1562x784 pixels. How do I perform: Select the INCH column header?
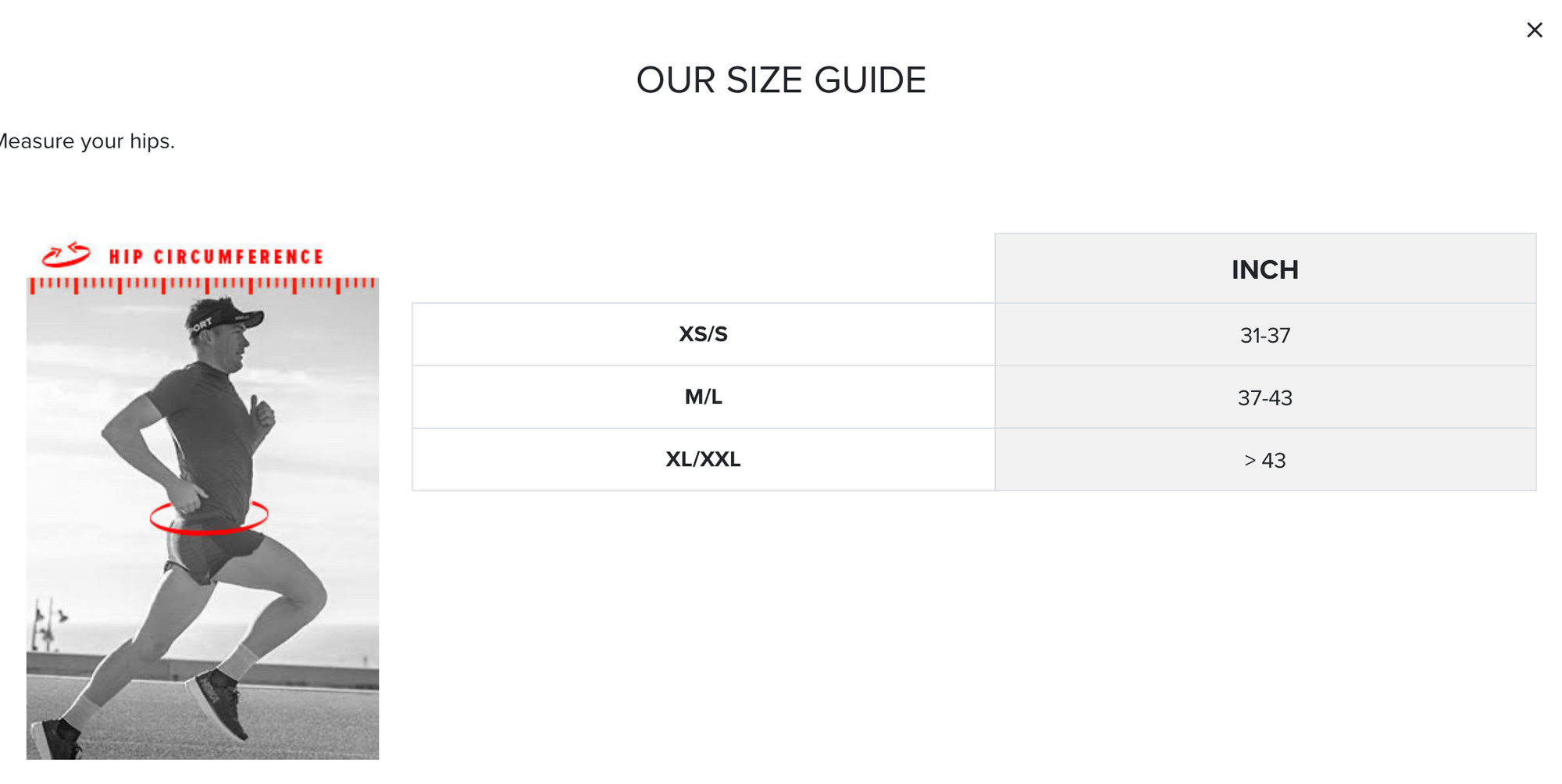[1264, 269]
